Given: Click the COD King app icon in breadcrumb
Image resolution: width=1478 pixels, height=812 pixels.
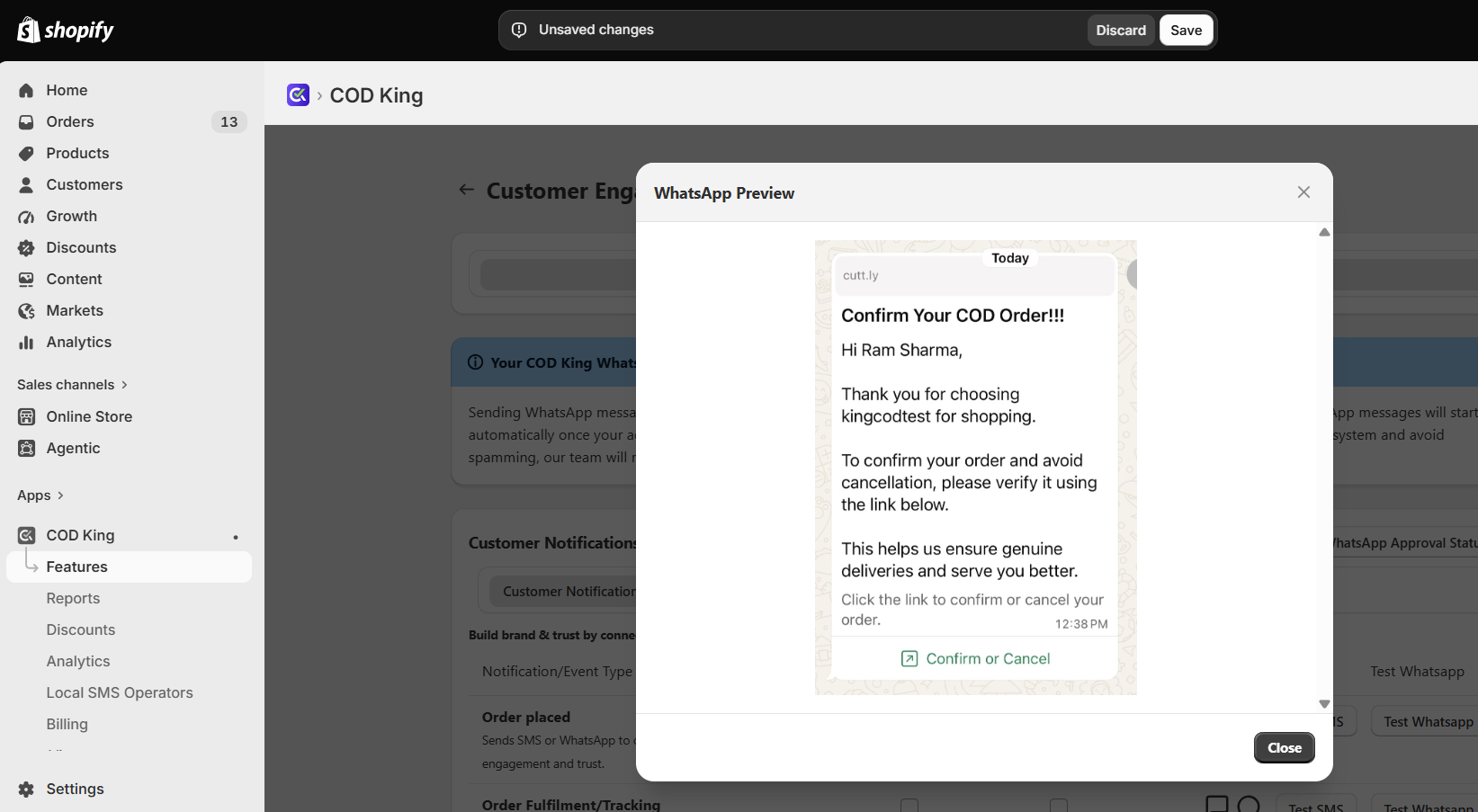Looking at the screenshot, I should [298, 94].
